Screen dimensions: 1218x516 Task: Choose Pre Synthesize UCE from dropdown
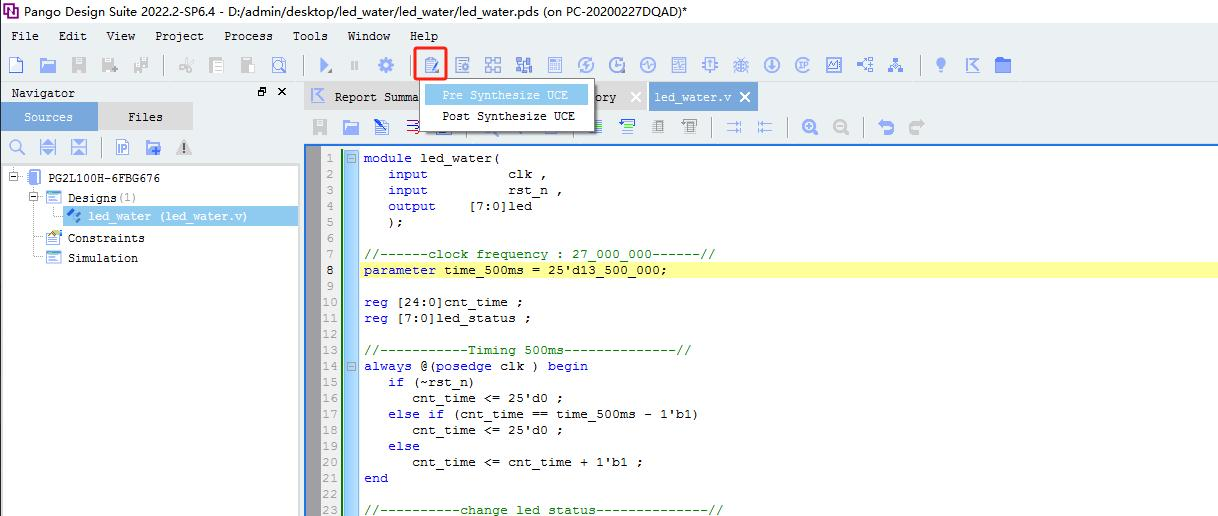click(x=505, y=95)
